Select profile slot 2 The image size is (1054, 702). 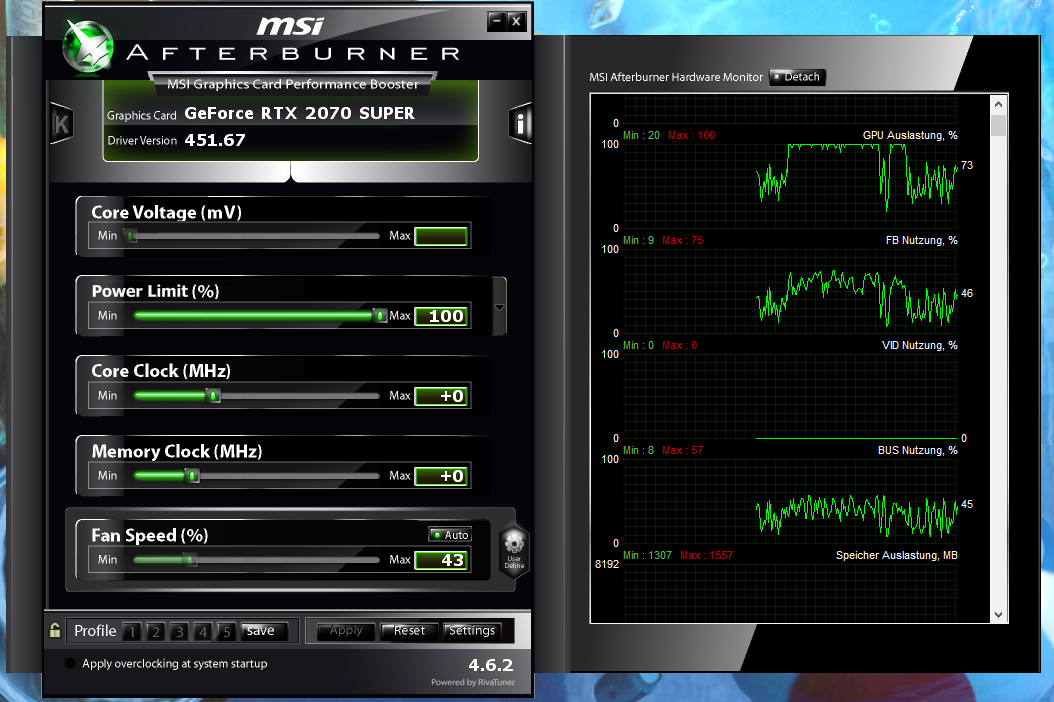[155, 631]
